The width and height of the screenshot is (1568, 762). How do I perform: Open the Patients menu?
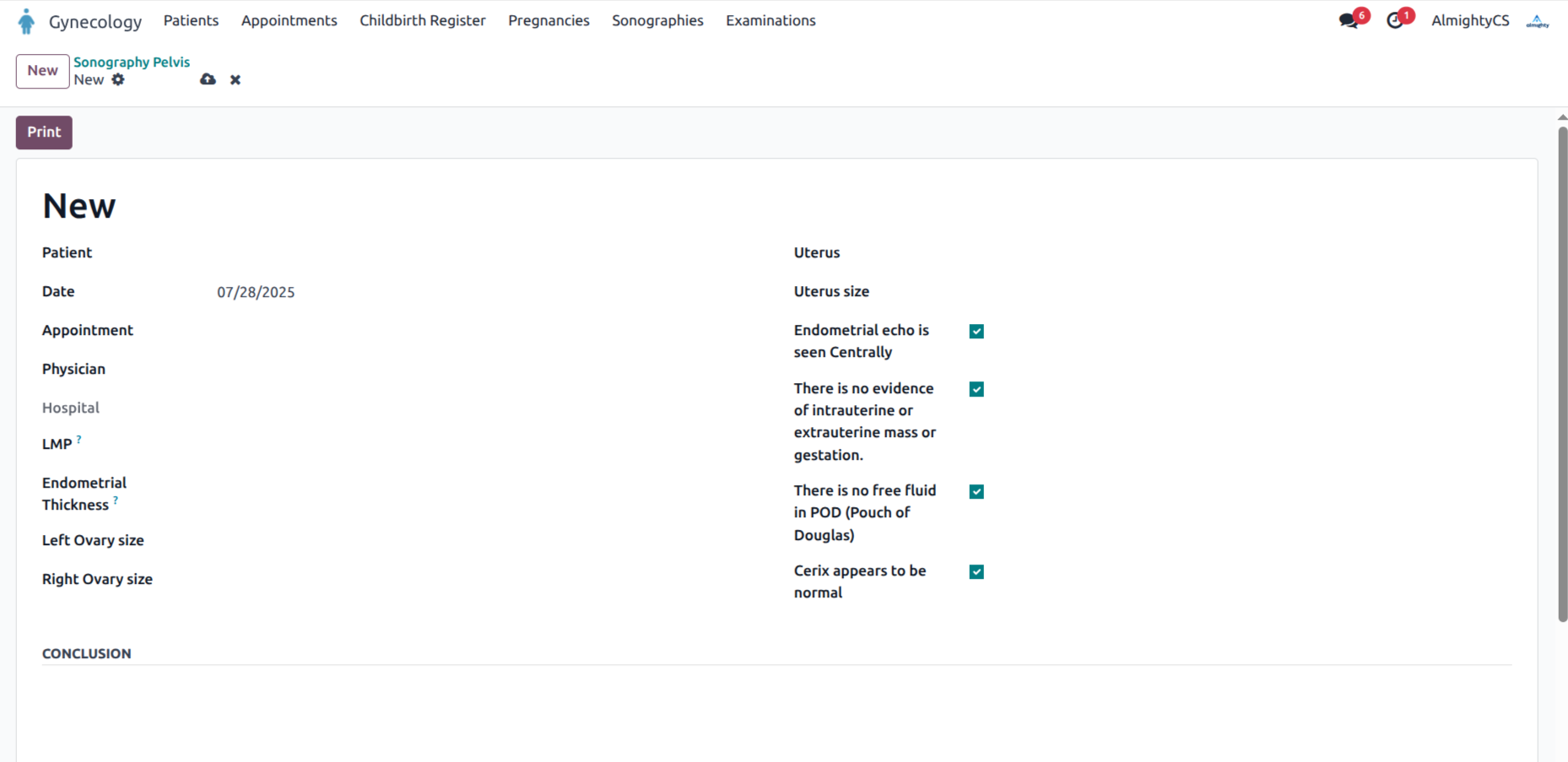[x=191, y=21]
